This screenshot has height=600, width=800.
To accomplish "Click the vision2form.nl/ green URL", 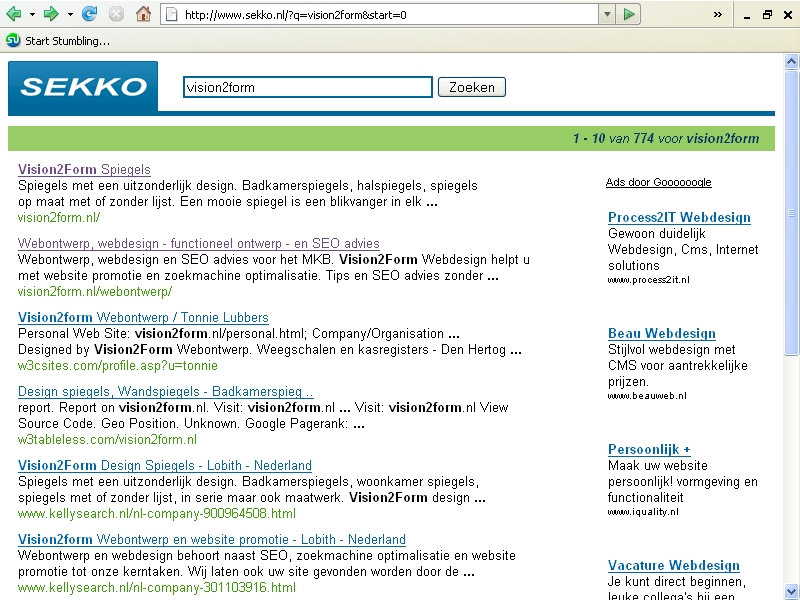I will (59, 218).
